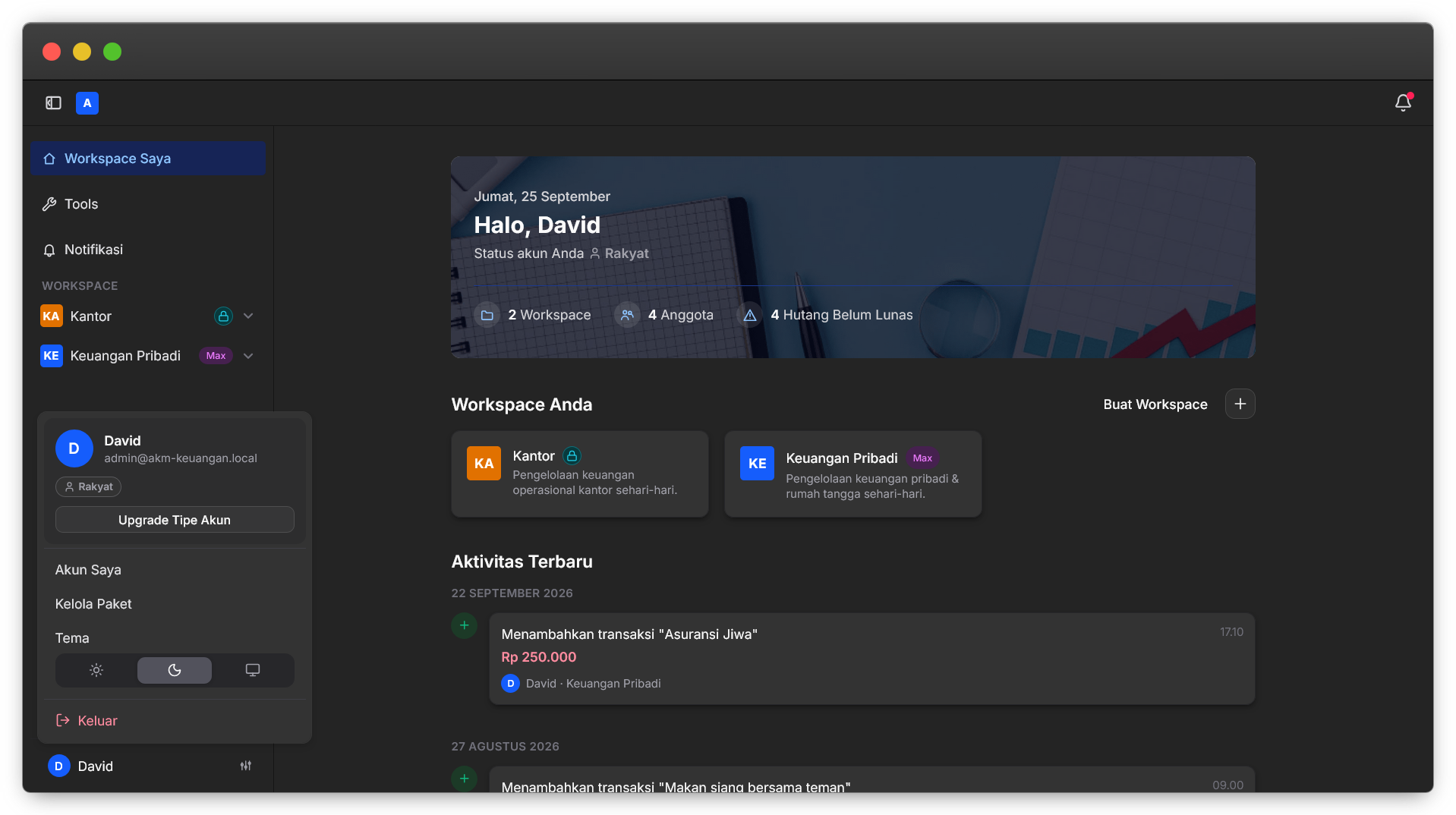Viewport: 1456px width, 815px height.
Task: Click the plus icon for Asuransi Jiwa activity
Action: 464,625
